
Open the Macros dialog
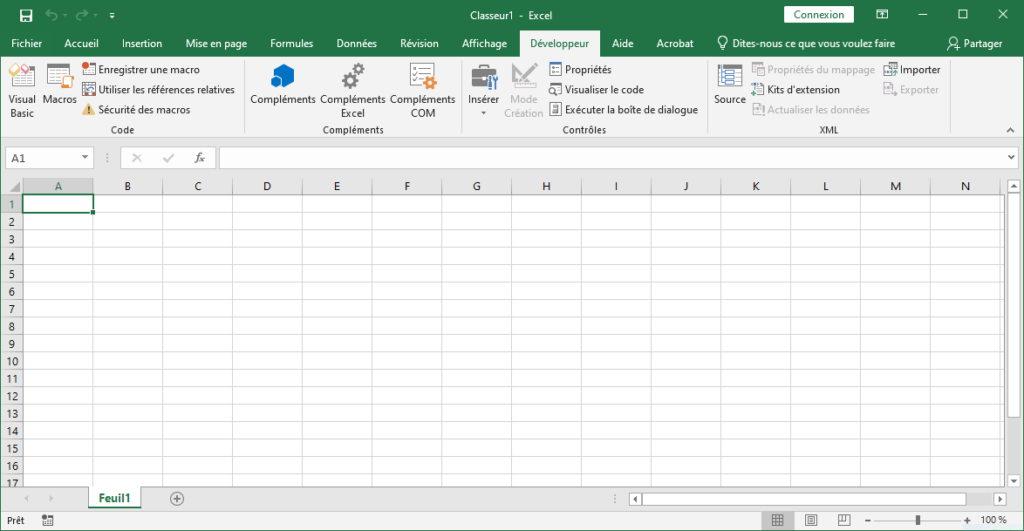(59, 85)
